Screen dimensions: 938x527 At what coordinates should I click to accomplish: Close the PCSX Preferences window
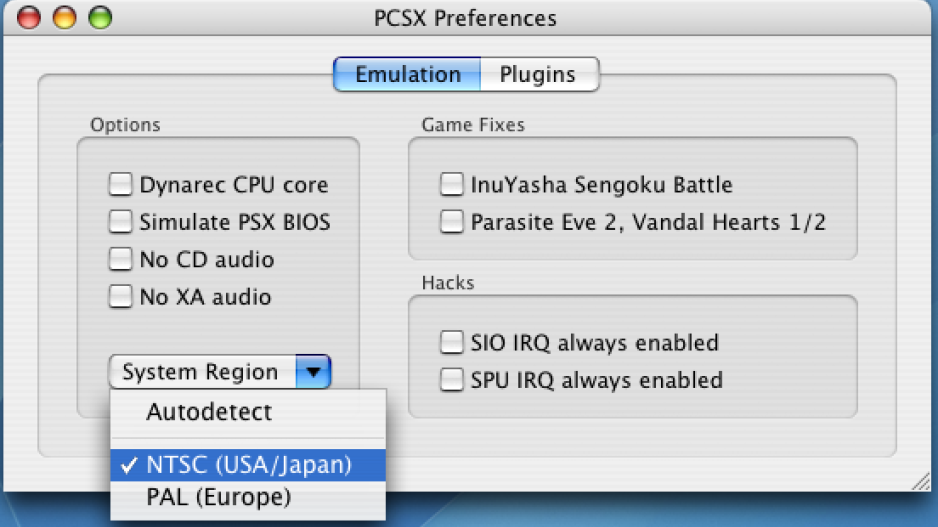tap(29, 17)
